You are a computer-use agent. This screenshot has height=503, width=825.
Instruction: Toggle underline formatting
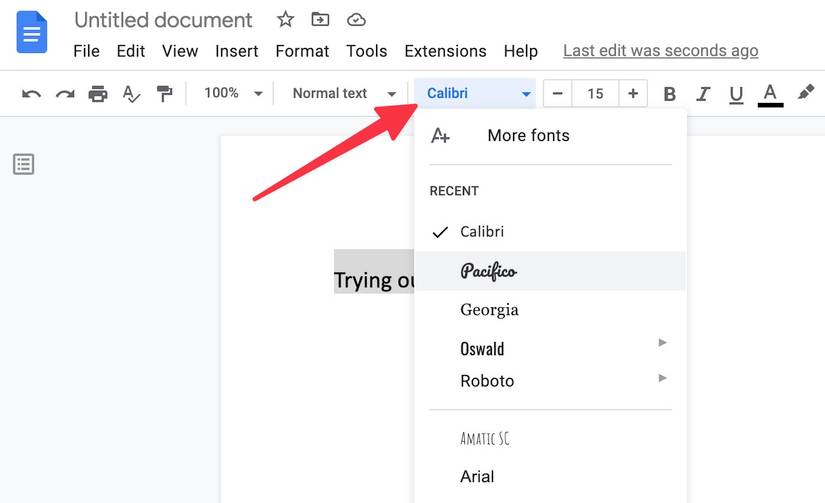point(736,95)
